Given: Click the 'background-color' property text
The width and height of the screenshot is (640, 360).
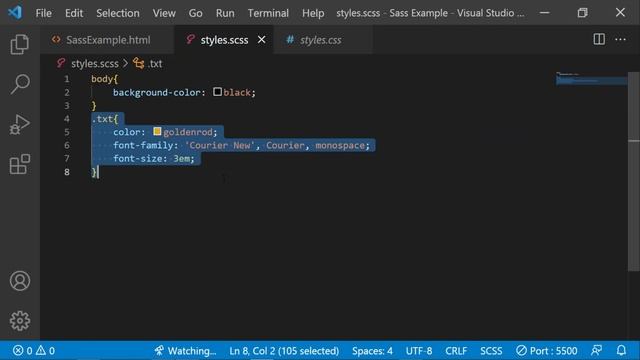Looking at the screenshot, I should coord(157,92).
